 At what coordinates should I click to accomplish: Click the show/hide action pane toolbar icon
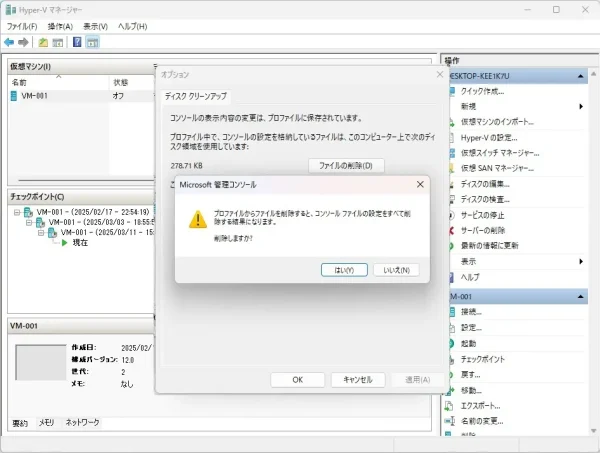coord(93,42)
